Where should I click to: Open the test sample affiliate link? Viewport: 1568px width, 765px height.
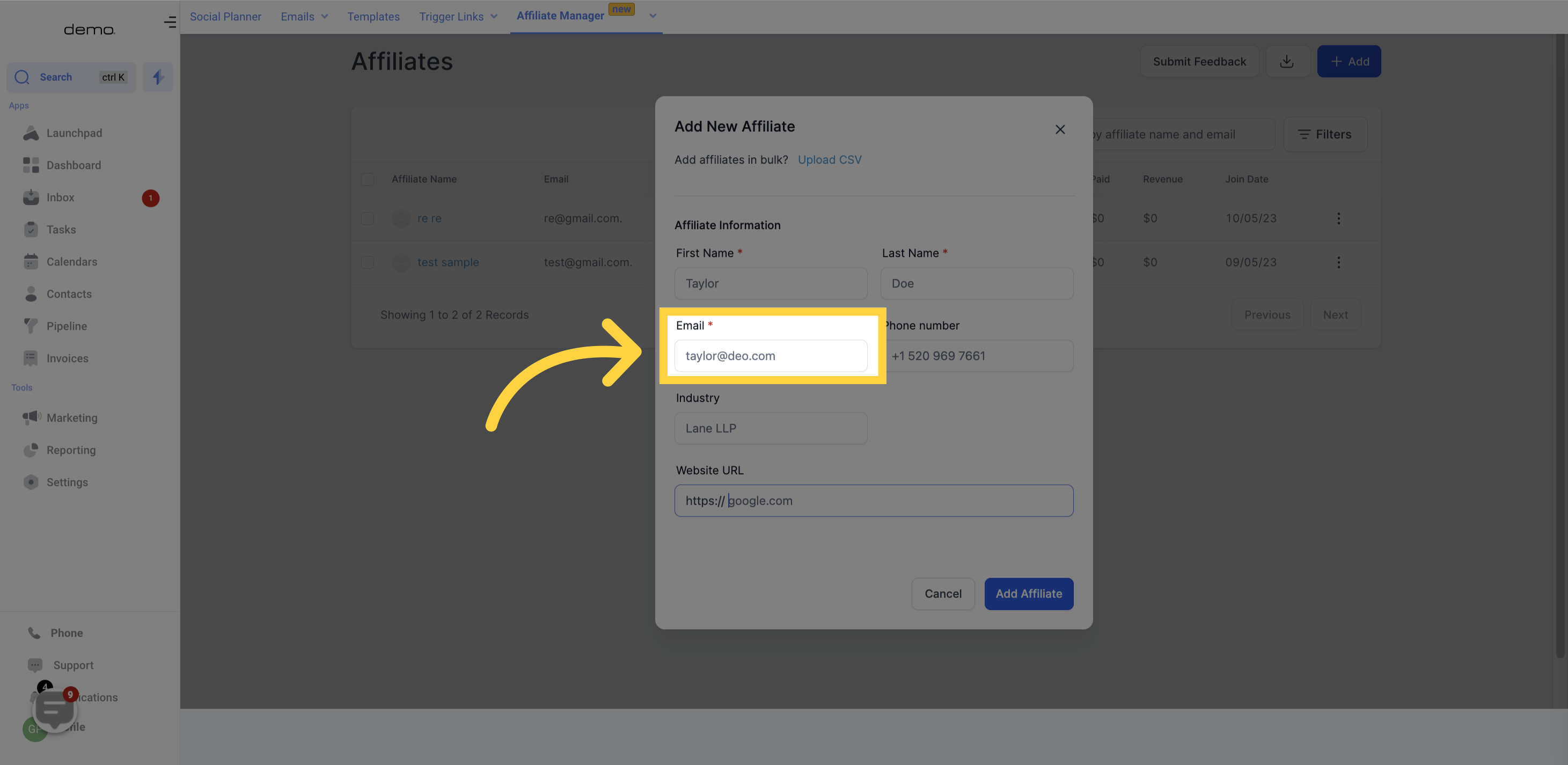[448, 262]
